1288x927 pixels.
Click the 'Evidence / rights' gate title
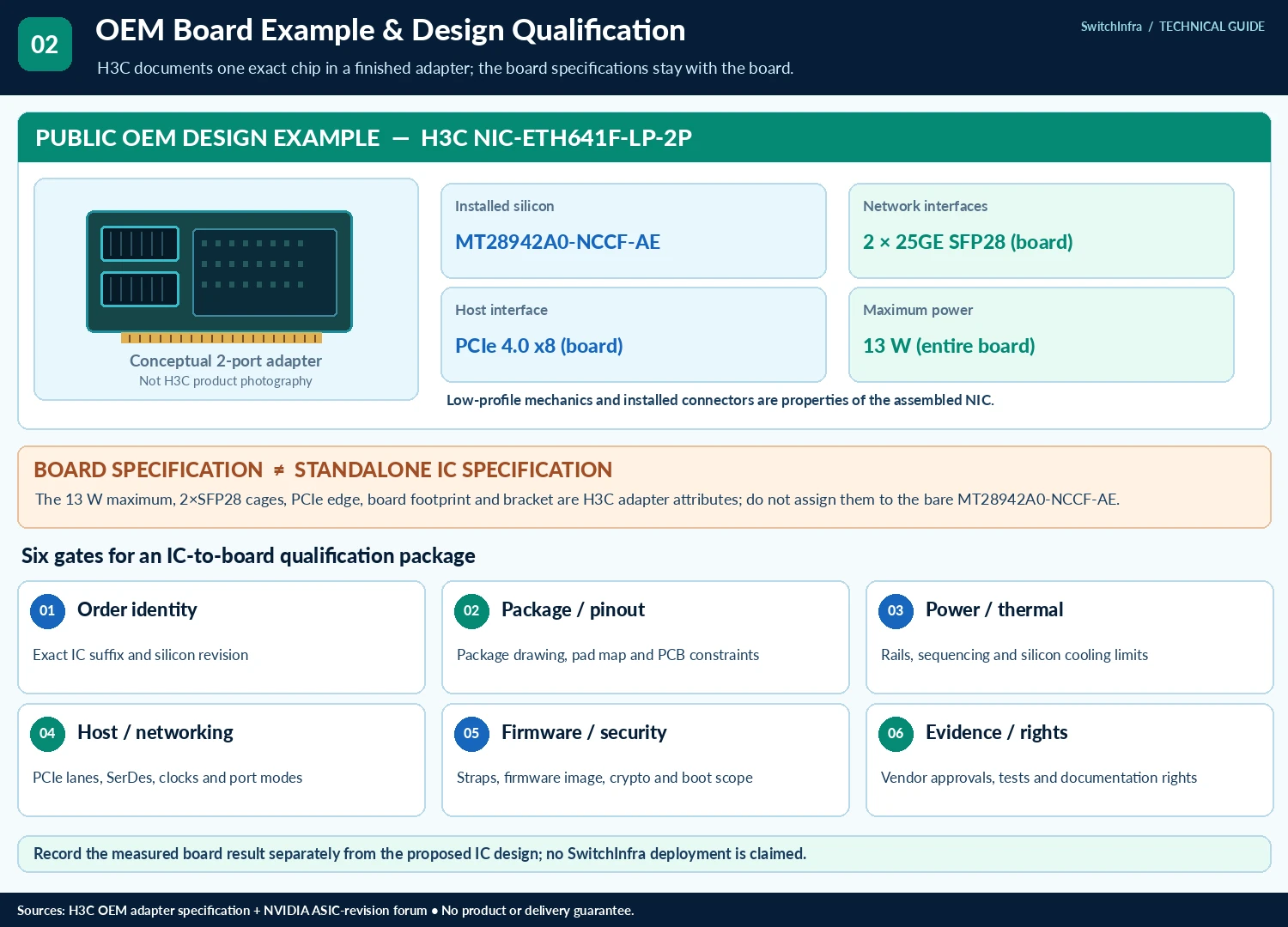click(997, 733)
